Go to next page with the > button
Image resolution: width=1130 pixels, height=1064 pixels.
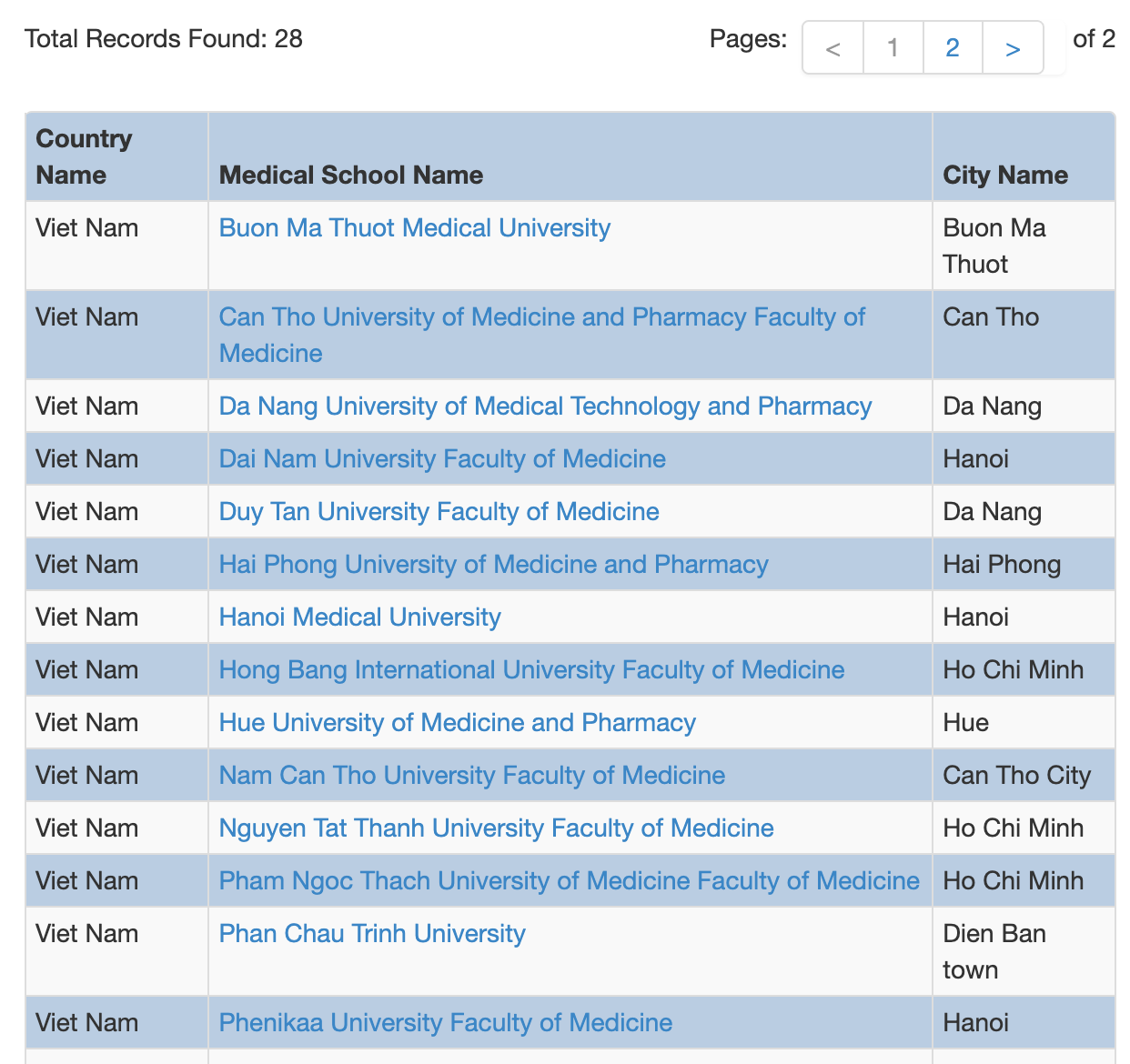(1013, 47)
